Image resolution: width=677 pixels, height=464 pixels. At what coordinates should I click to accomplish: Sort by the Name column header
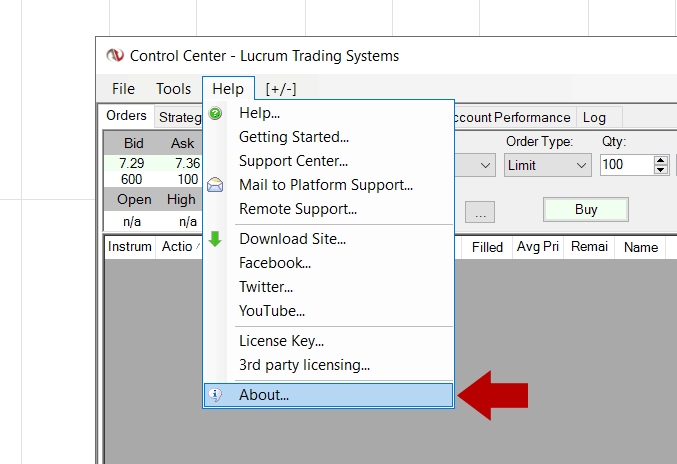click(641, 247)
